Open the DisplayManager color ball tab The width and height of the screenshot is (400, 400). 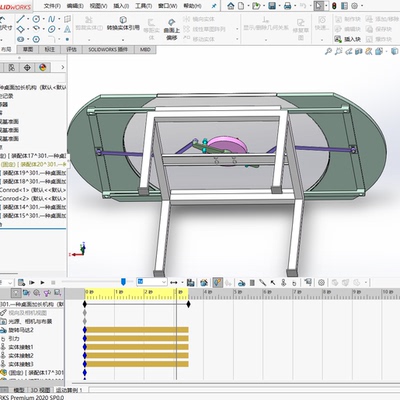pos(43,68)
